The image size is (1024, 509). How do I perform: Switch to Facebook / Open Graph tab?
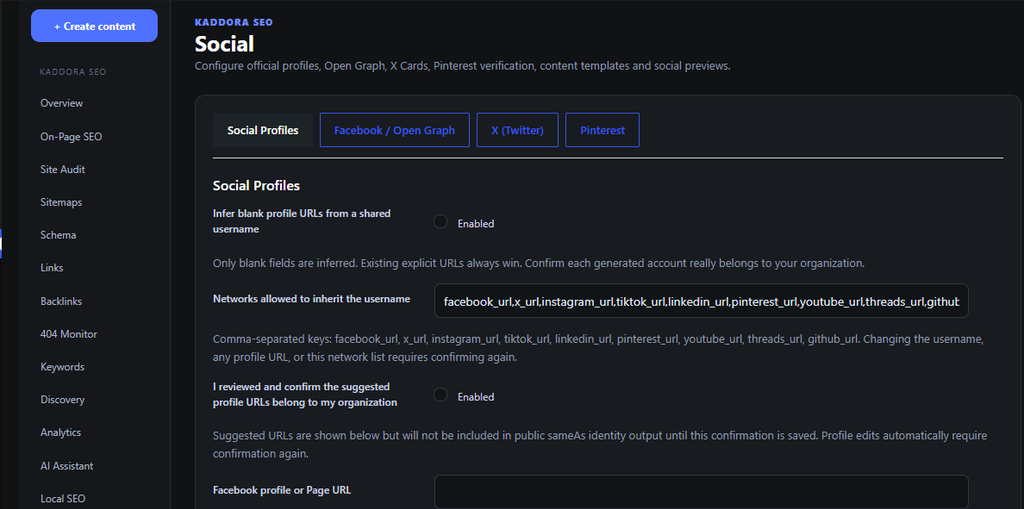394,130
